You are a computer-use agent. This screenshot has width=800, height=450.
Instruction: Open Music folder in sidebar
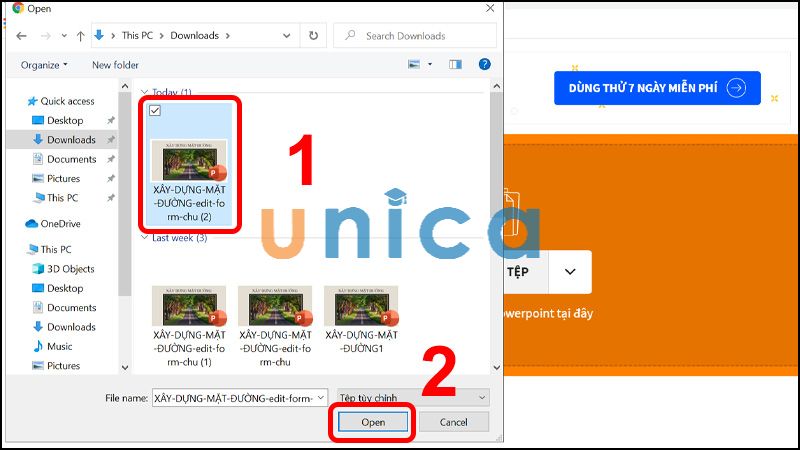point(53,346)
